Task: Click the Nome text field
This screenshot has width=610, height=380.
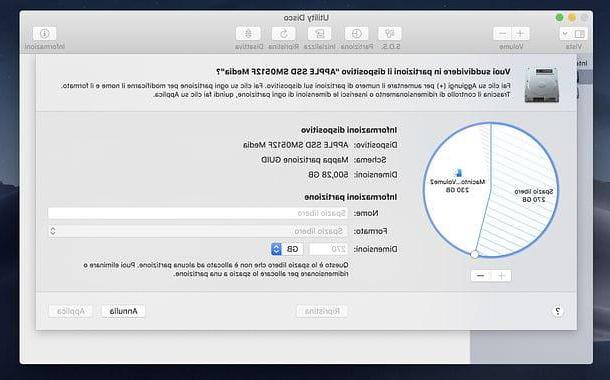Action: pos(198,213)
